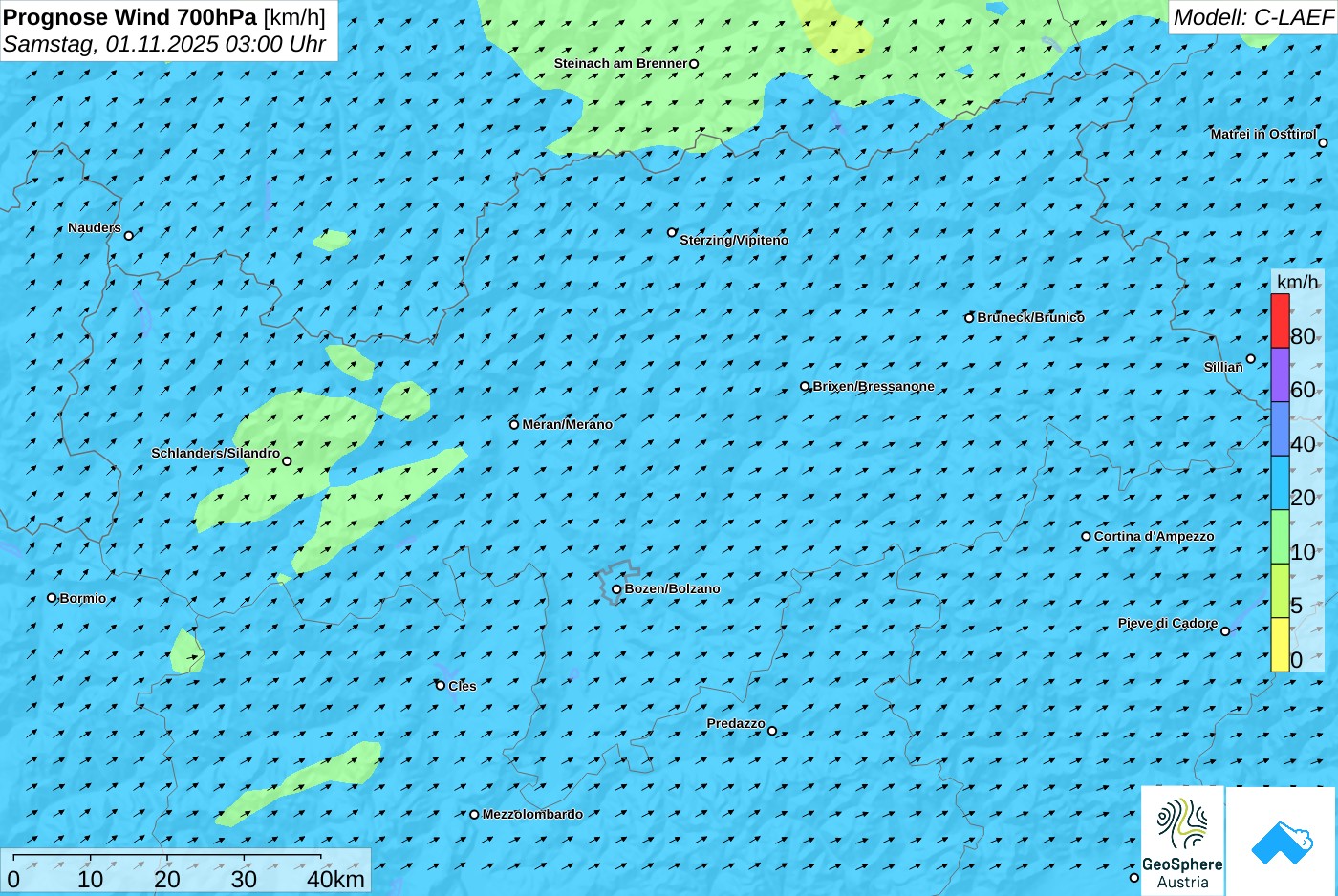Select the Bruneck/Brunico location marker

coord(969,318)
